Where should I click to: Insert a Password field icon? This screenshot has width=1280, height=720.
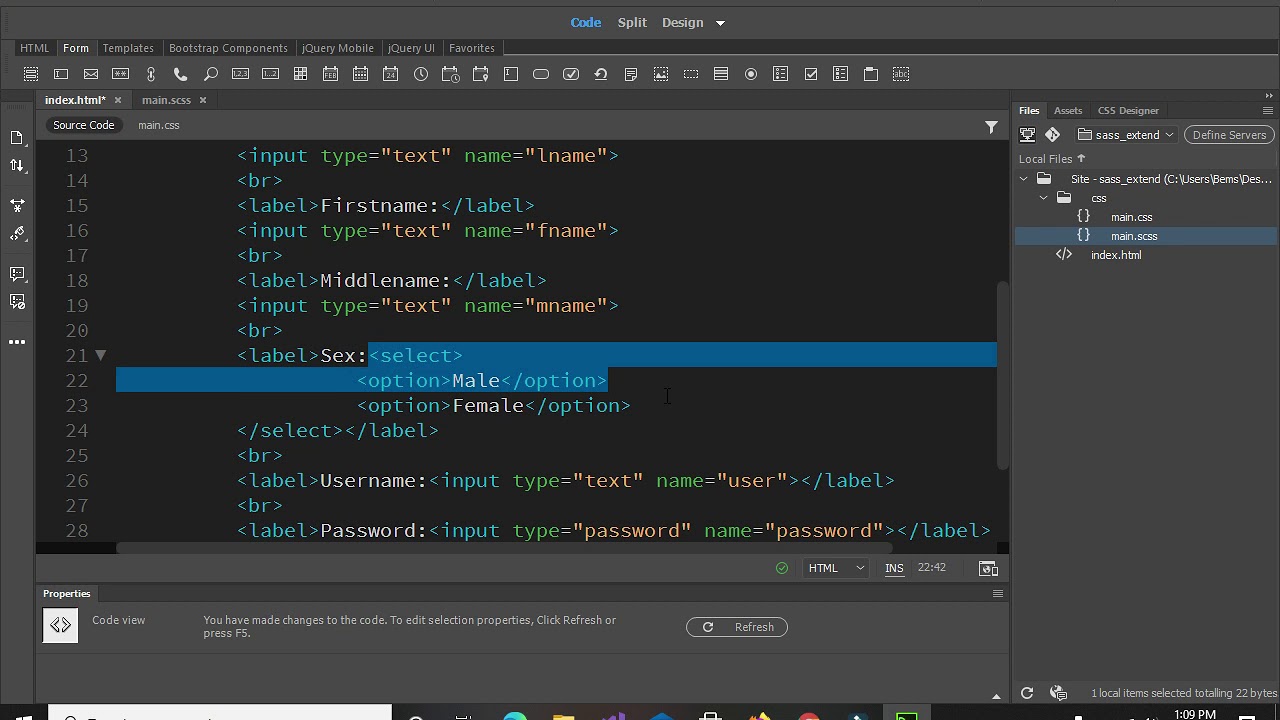coord(121,74)
